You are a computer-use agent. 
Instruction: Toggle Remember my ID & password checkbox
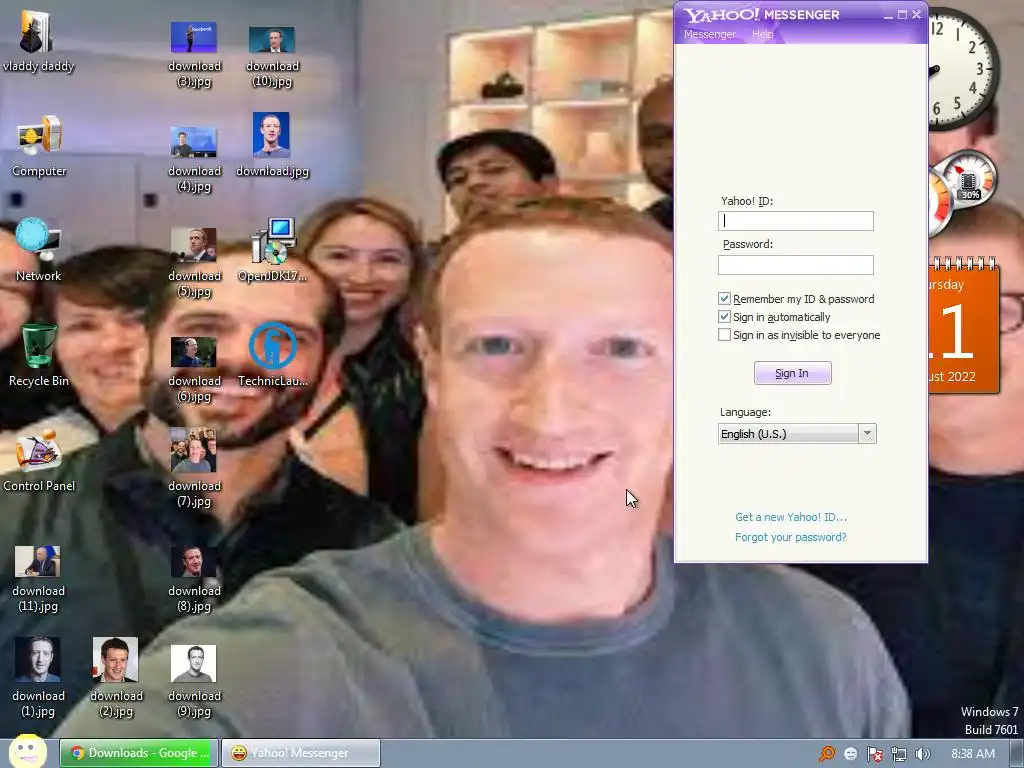(724, 298)
